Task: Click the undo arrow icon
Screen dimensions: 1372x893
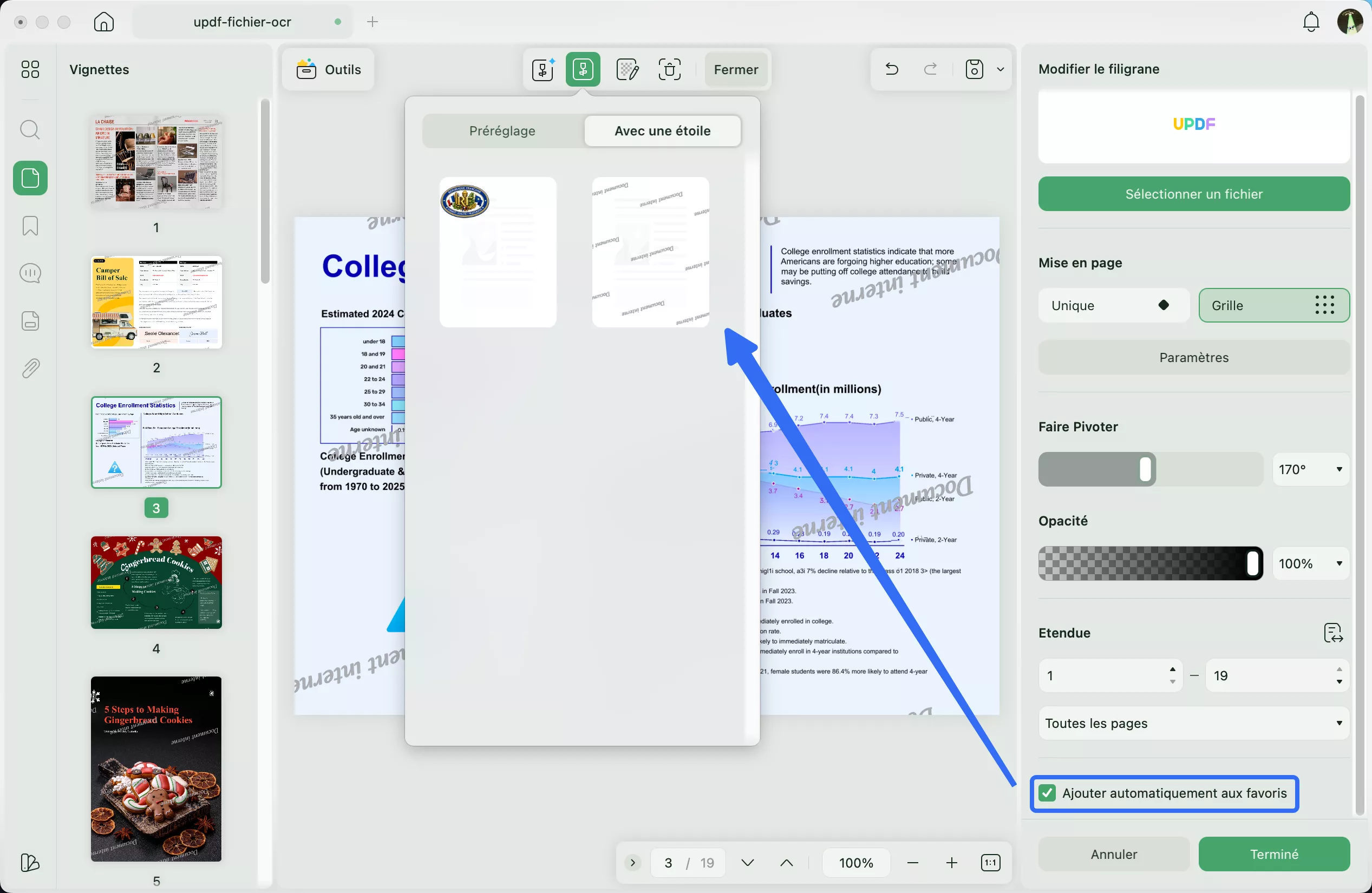Action: pyautogui.click(x=892, y=70)
